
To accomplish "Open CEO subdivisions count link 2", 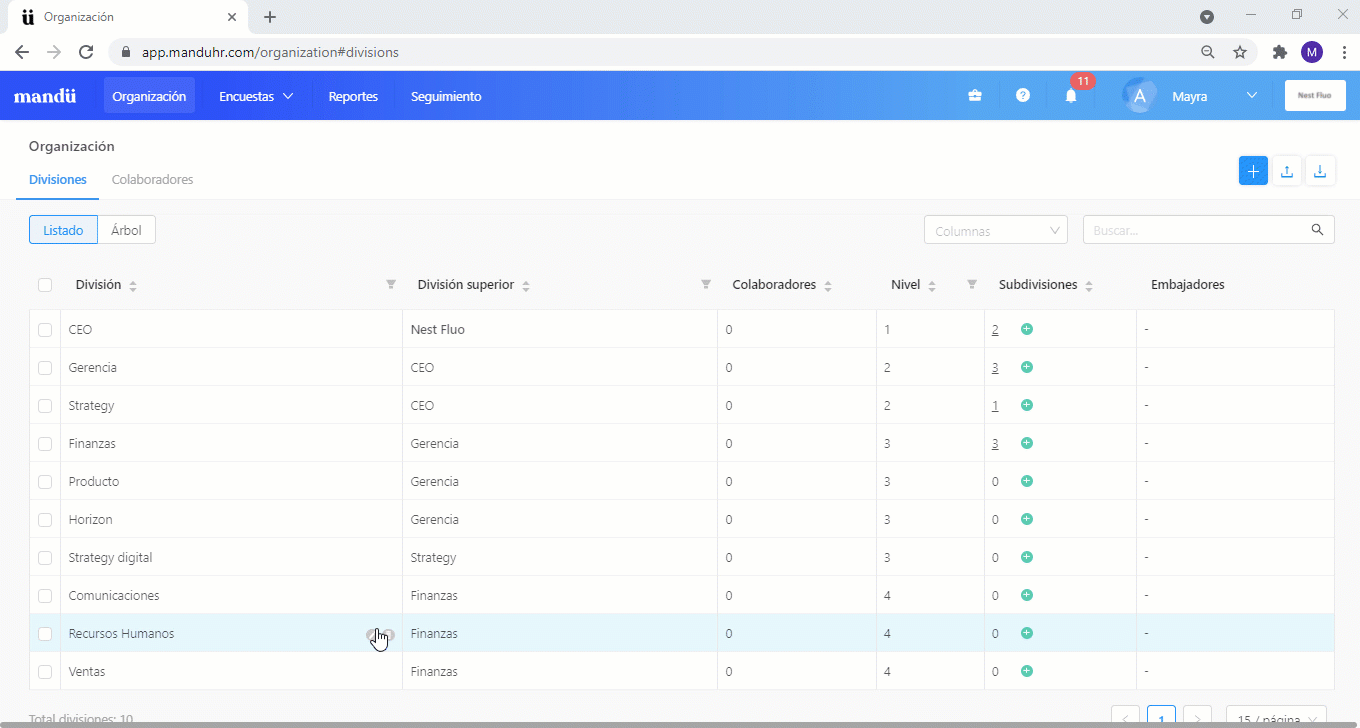I will pos(995,329).
